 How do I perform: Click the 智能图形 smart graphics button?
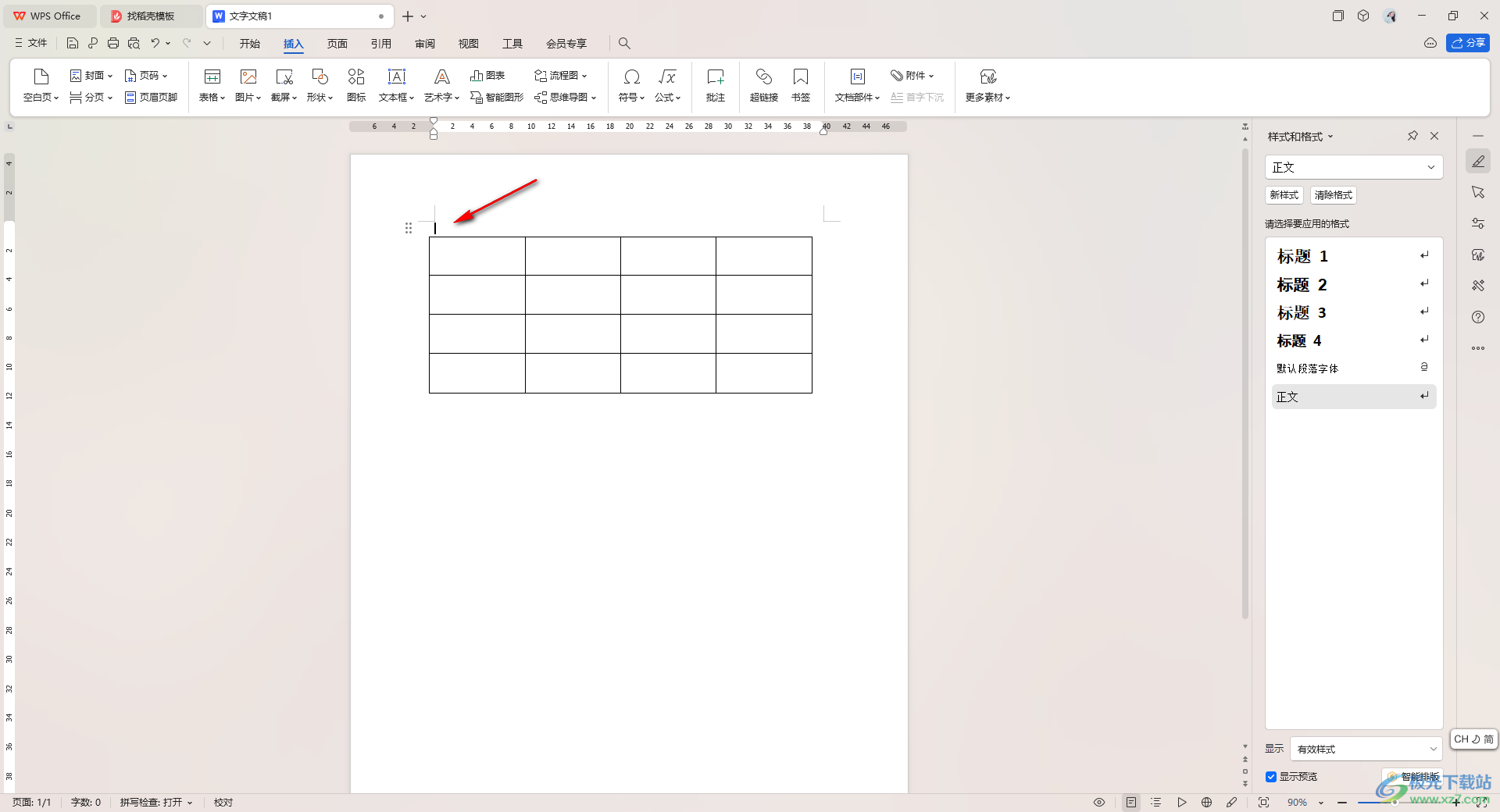point(497,98)
